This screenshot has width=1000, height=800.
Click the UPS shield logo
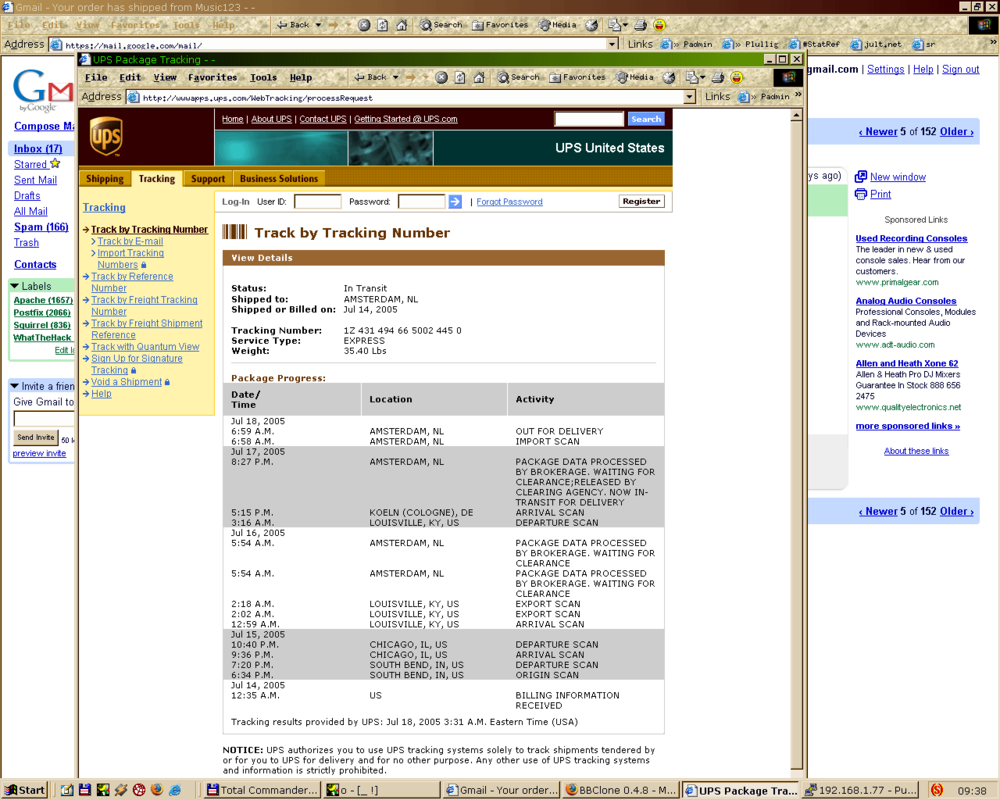point(106,136)
